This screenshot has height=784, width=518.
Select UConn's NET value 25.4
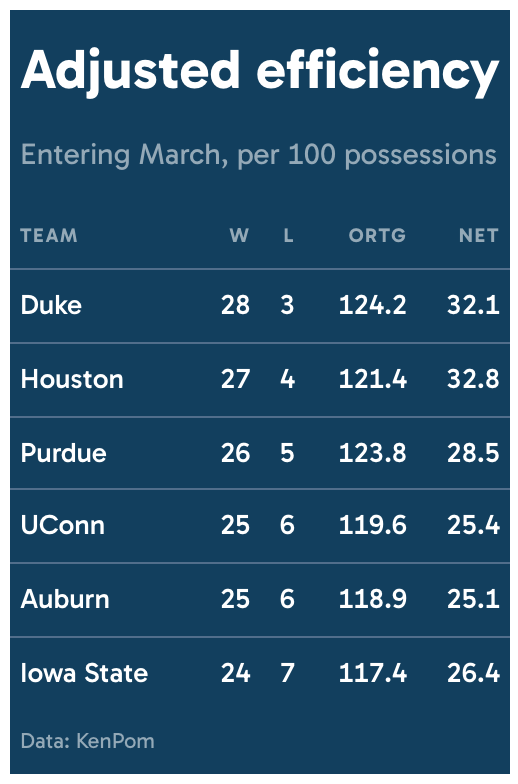click(473, 526)
